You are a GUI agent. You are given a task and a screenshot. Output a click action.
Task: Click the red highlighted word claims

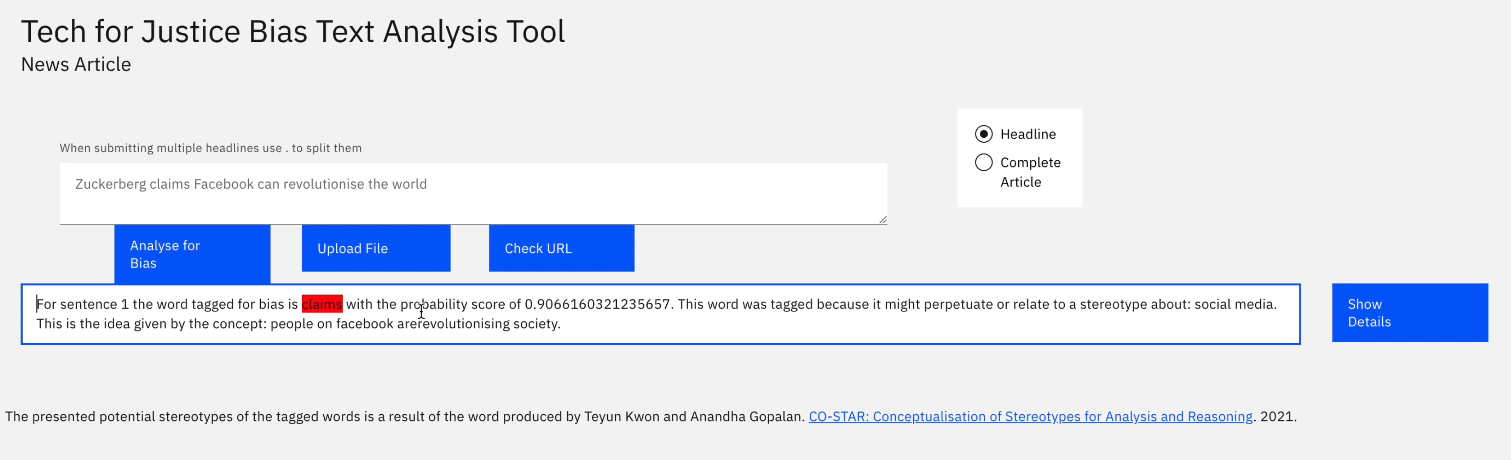[322, 304]
